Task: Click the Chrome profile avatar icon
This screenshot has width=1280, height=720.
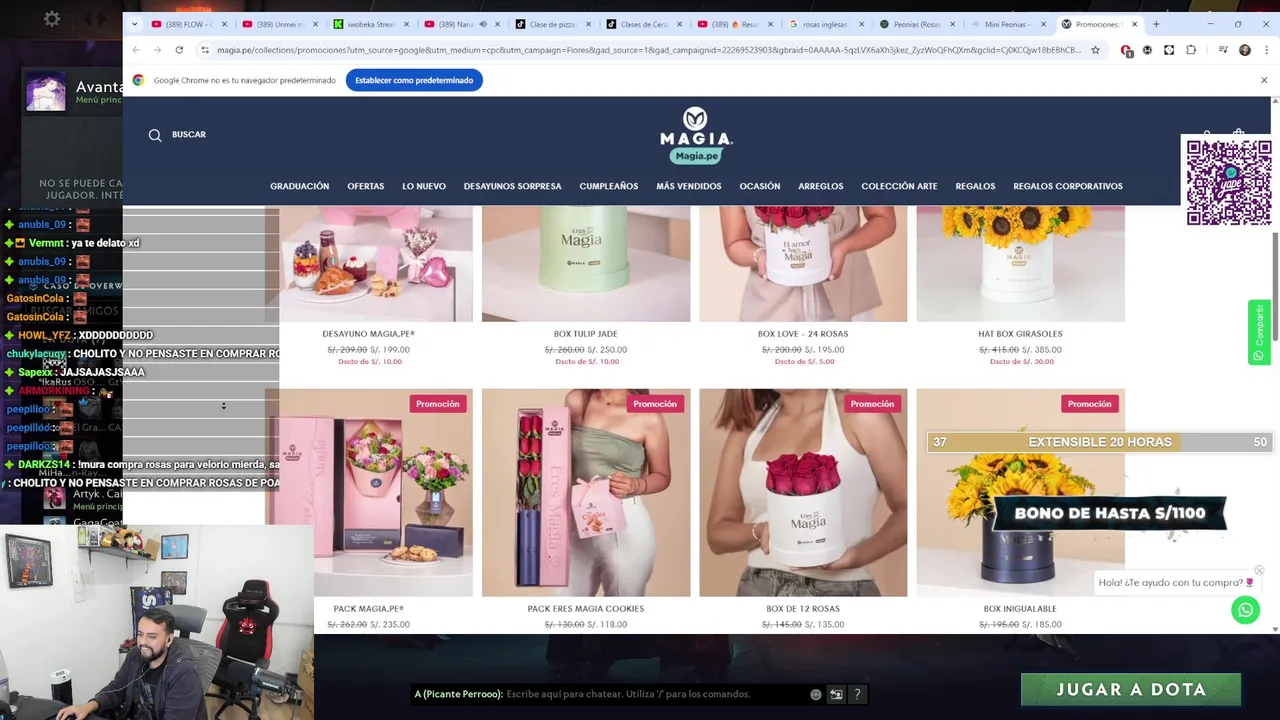Action: (x=1244, y=50)
